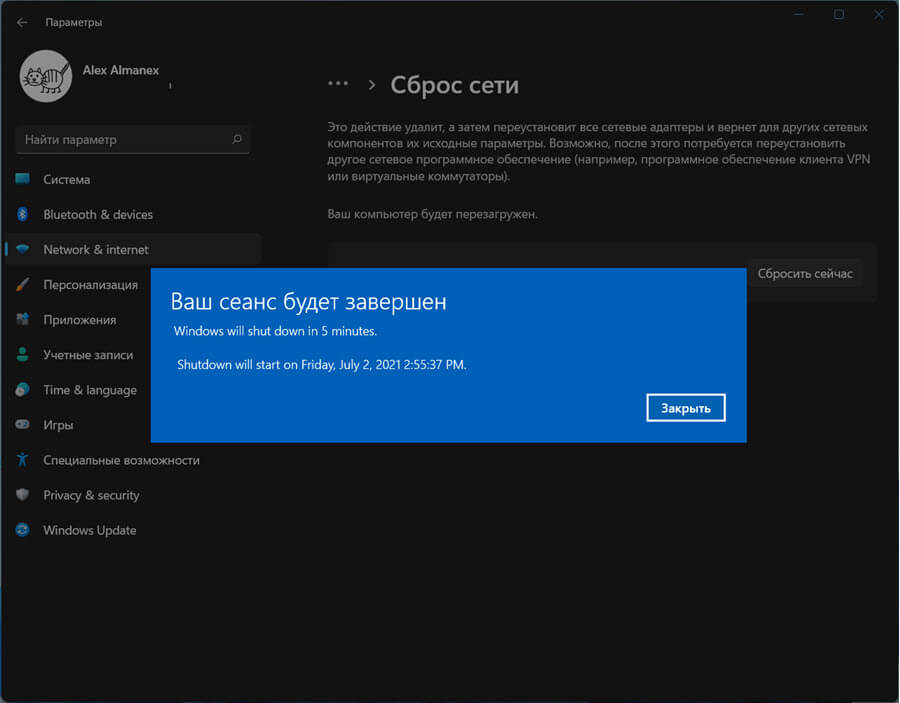Click the Windows Update sync icon

[22, 529]
